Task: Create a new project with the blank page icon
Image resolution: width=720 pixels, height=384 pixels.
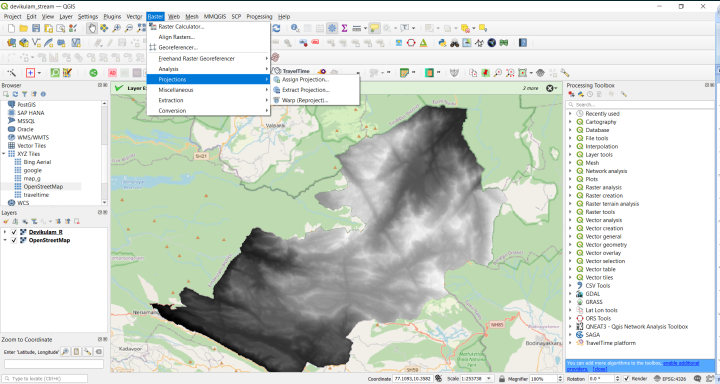Action: 11,28
